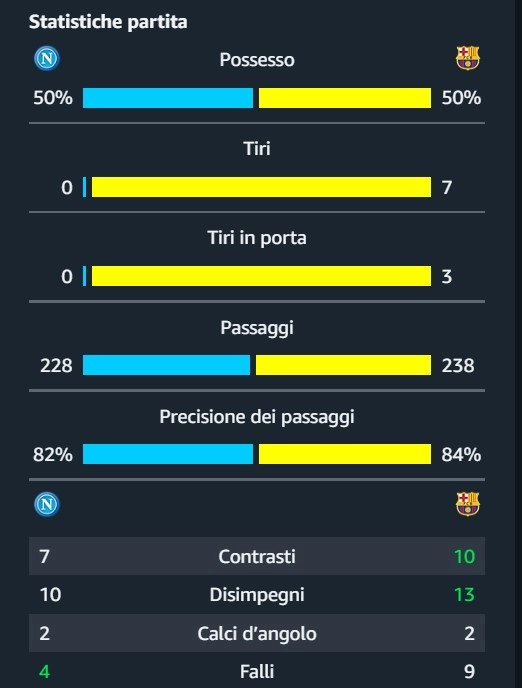Screen dimensions: 522x688
Task: Click the Barcelona crest above the Contrasti table
Action: pos(468,504)
